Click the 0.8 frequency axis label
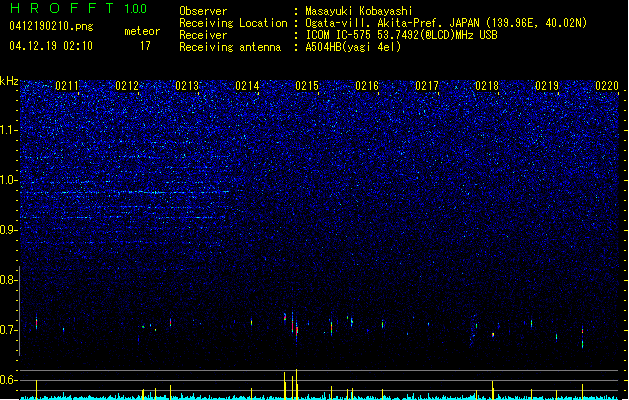Viewport: 629px width, 400px height. point(9,280)
